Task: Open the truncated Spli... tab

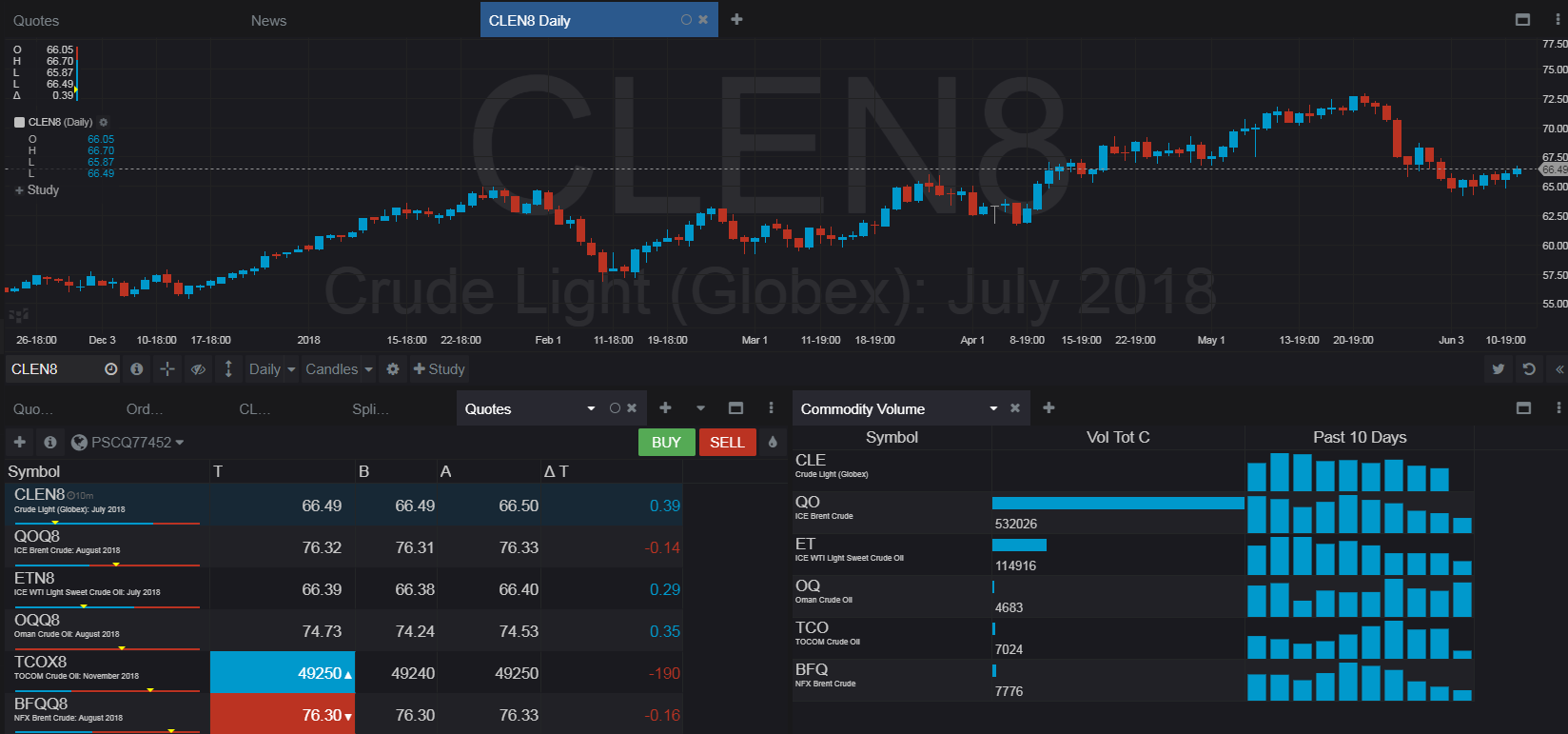Action: click(371, 409)
